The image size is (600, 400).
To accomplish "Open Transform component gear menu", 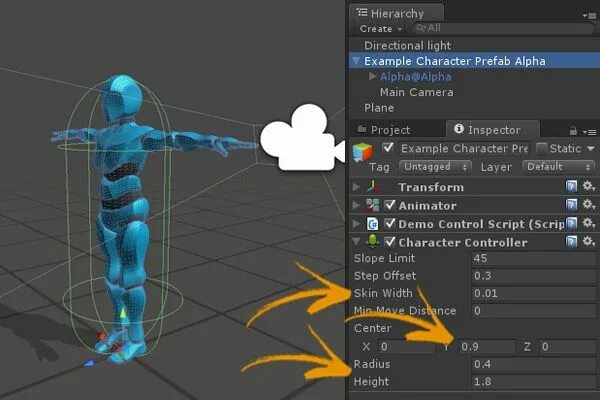I will [x=589, y=187].
